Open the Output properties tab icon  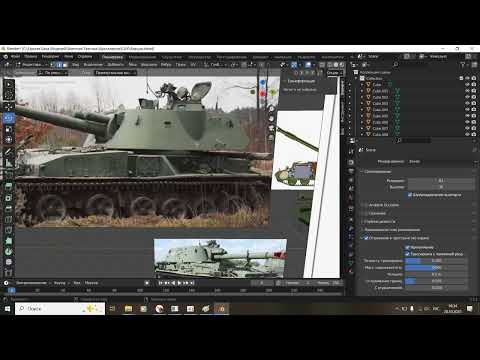pos(351,171)
